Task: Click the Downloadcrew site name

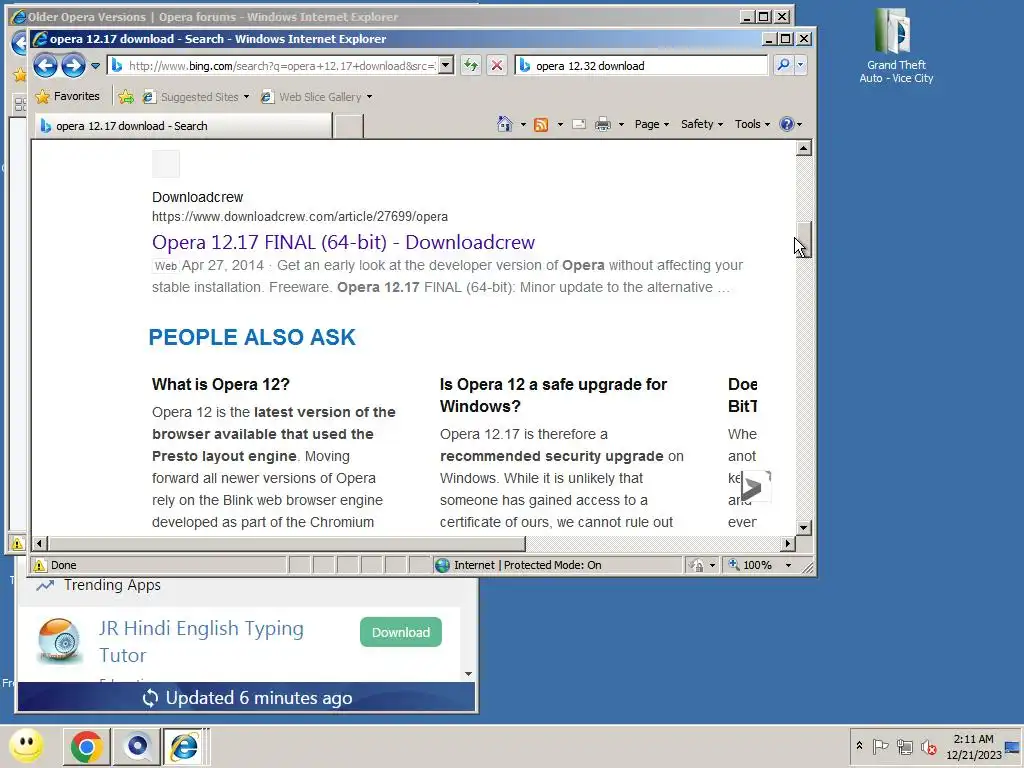Action: tap(197, 197)
